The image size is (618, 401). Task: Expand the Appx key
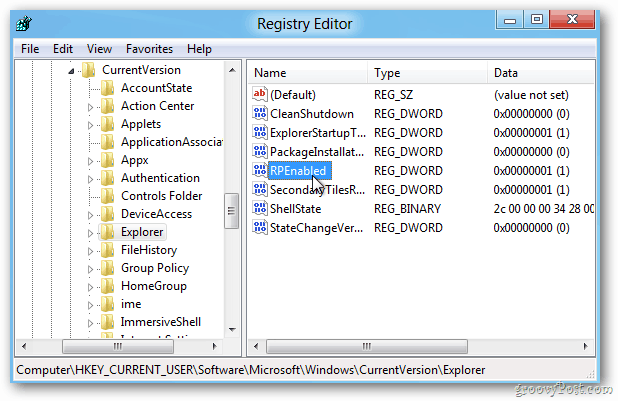click(x=90, y=161)
